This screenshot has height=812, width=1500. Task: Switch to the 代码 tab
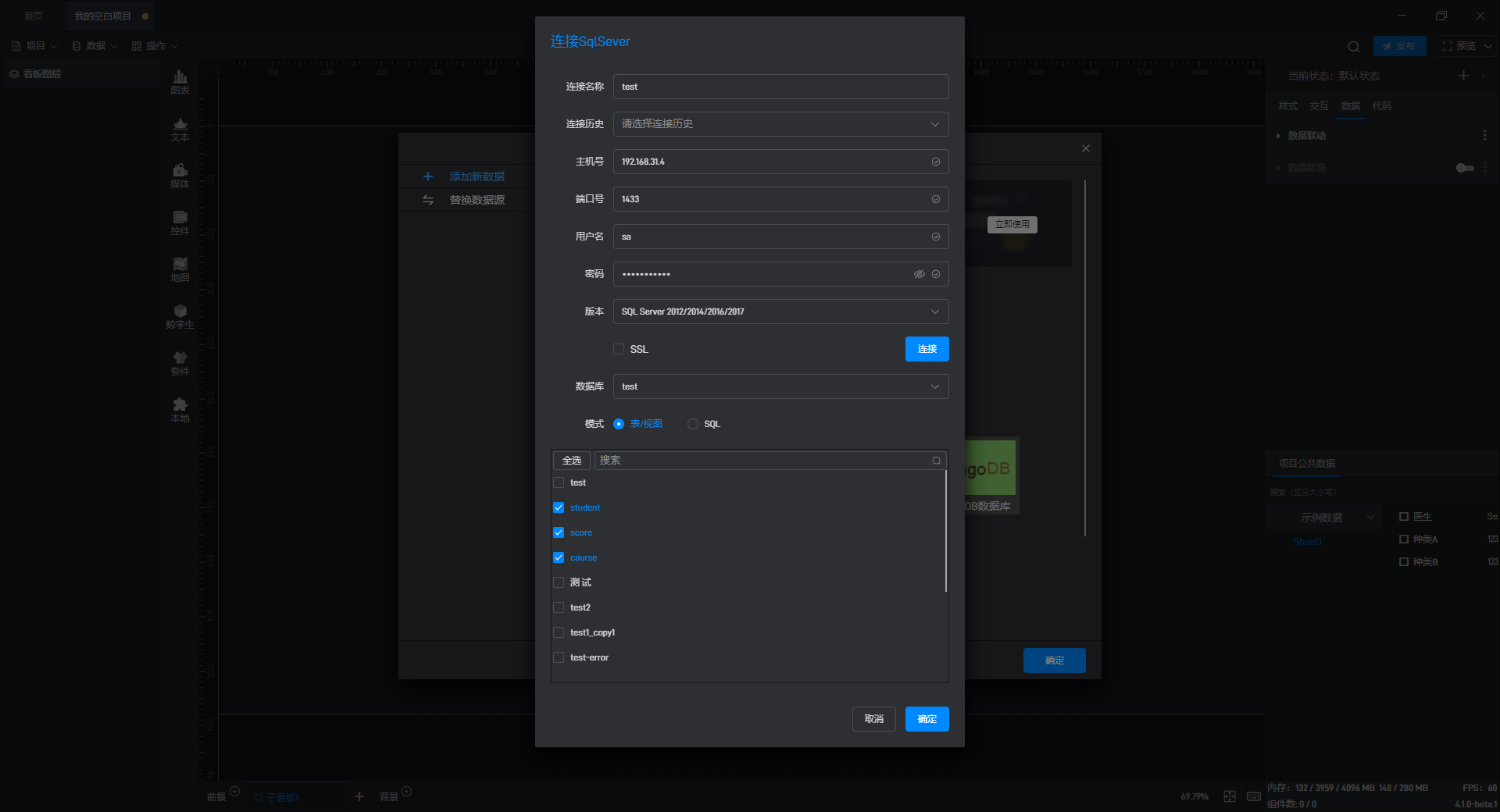[1382, 106]
